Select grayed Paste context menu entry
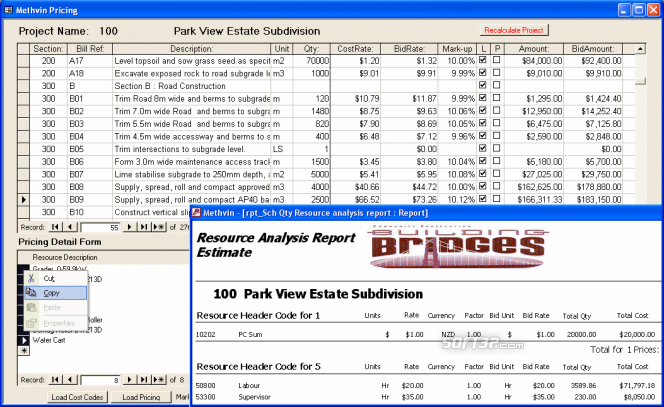The image size is (664, 407). click(x=56, y=307)
